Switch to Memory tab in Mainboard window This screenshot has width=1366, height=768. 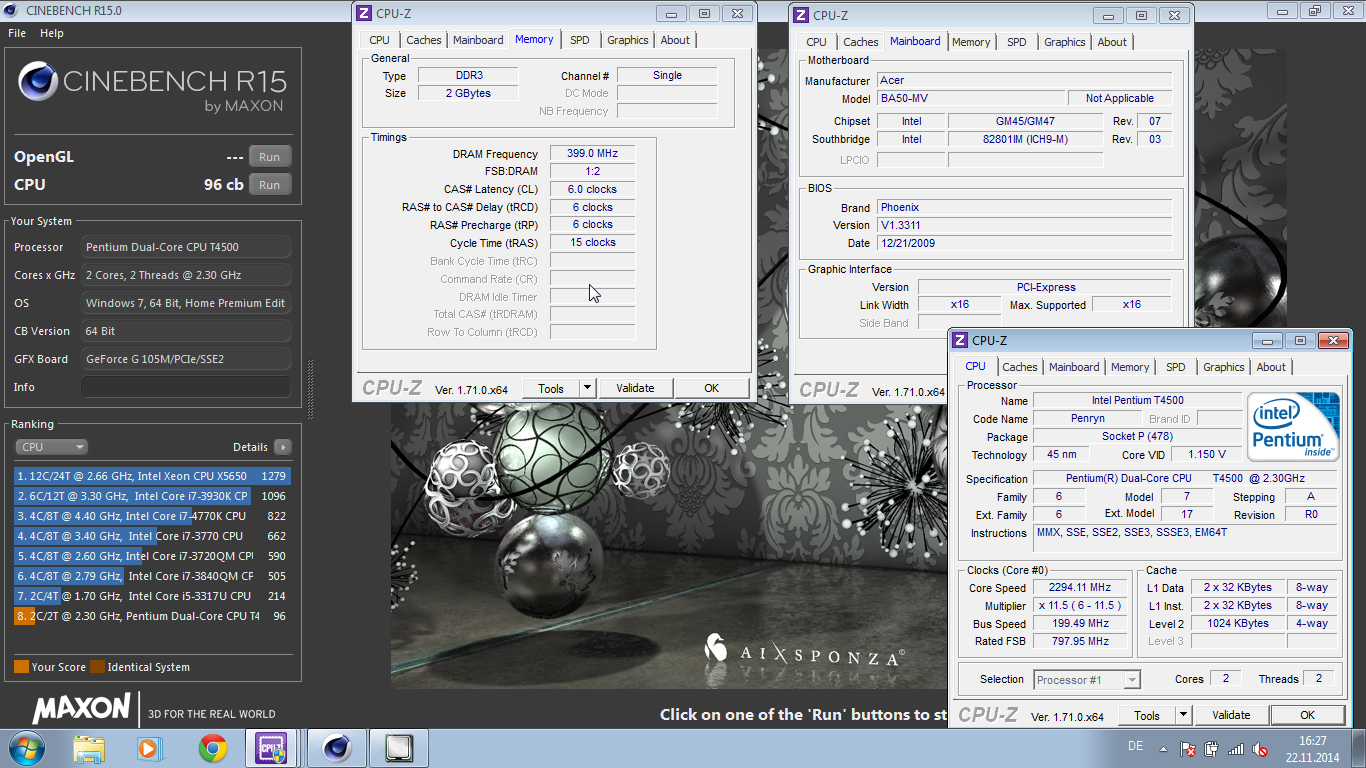tap(970, 42)
